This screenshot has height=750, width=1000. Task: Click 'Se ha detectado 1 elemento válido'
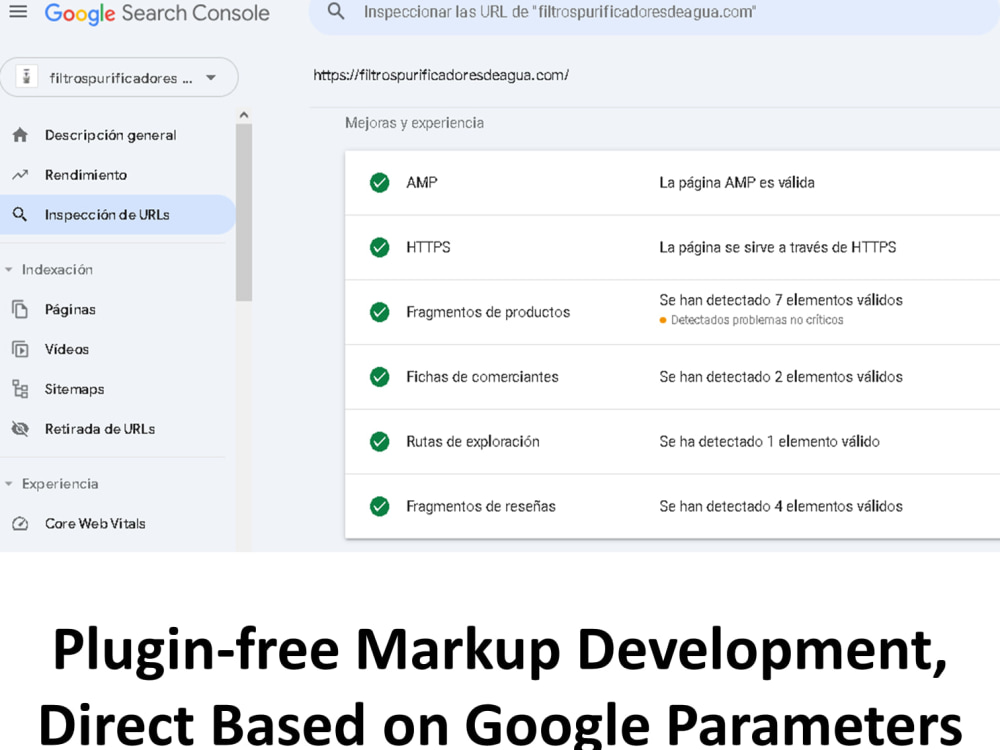769,441
